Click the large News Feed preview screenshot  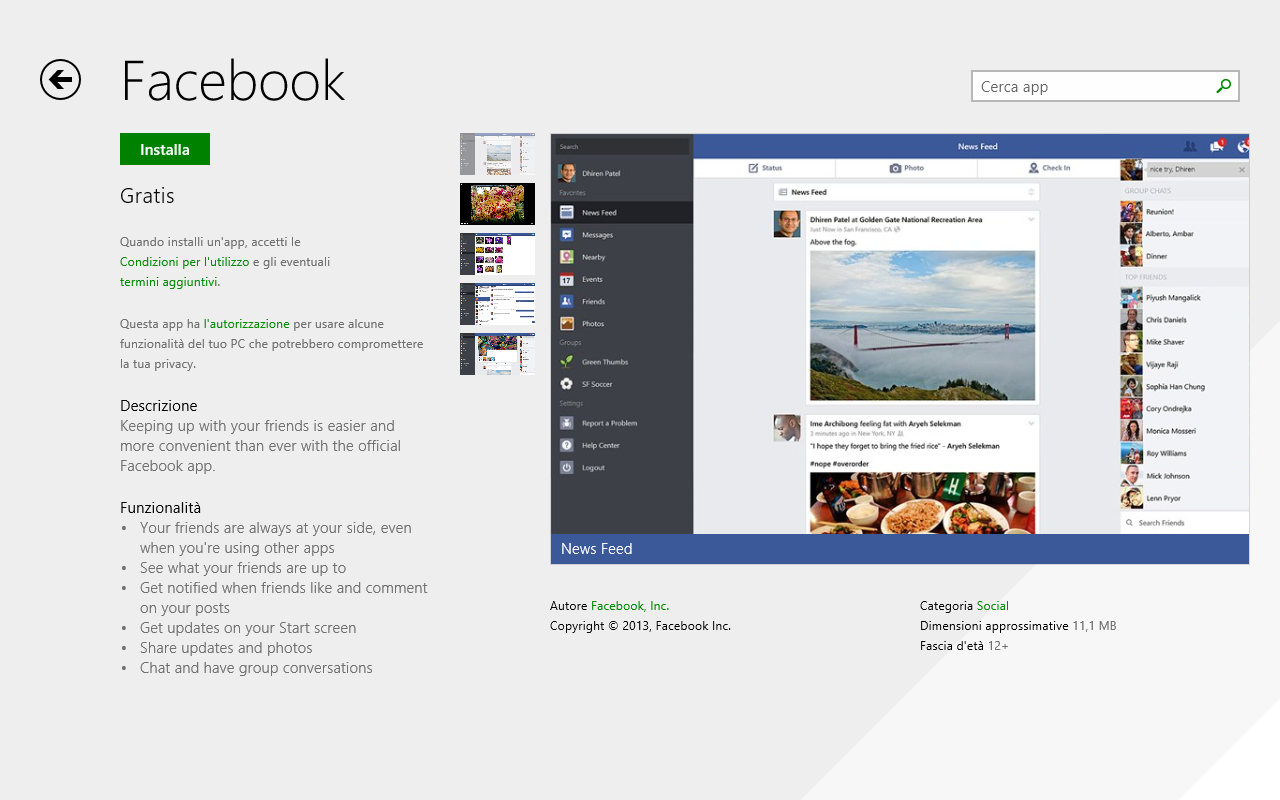click(900, 333)
